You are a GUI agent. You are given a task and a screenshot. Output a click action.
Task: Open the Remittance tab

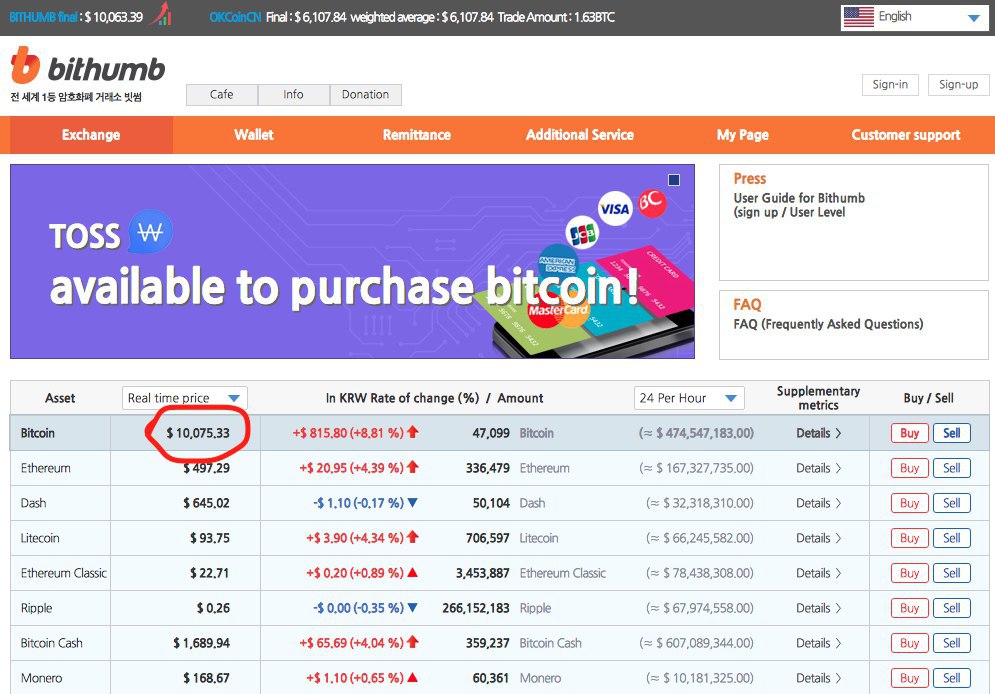[x=417, y=134]
